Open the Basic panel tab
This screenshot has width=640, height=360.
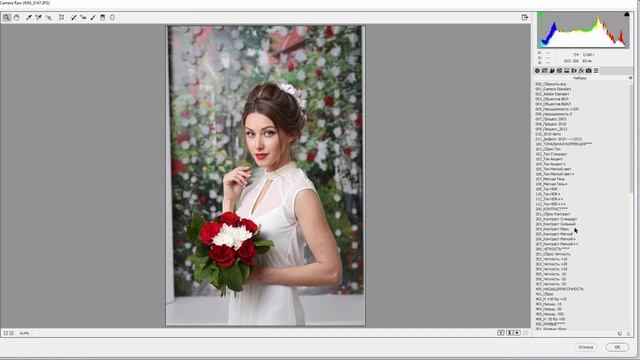[x=538, y=71]
